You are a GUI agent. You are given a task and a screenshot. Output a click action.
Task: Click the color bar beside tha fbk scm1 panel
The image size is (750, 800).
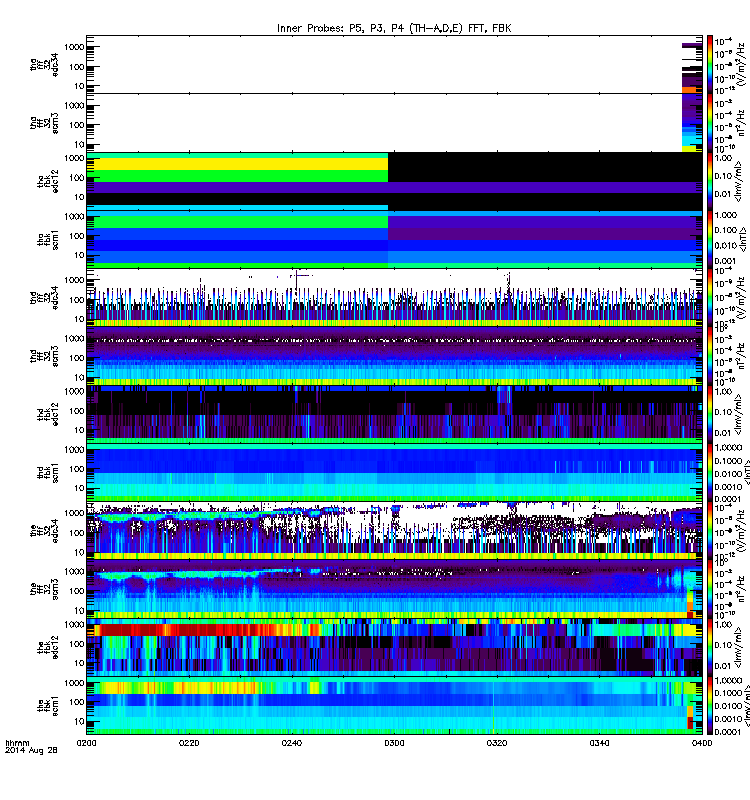tap(710, 239)
